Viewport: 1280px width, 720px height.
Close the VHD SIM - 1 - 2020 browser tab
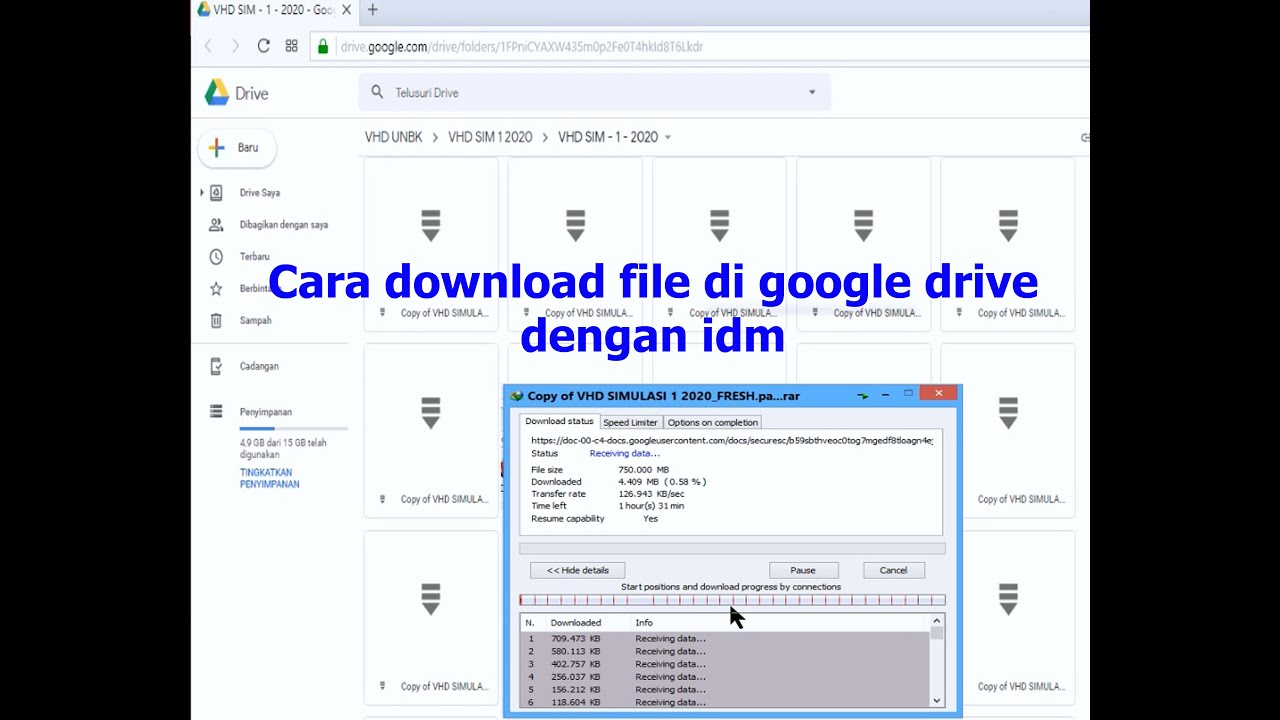[346, 10]
